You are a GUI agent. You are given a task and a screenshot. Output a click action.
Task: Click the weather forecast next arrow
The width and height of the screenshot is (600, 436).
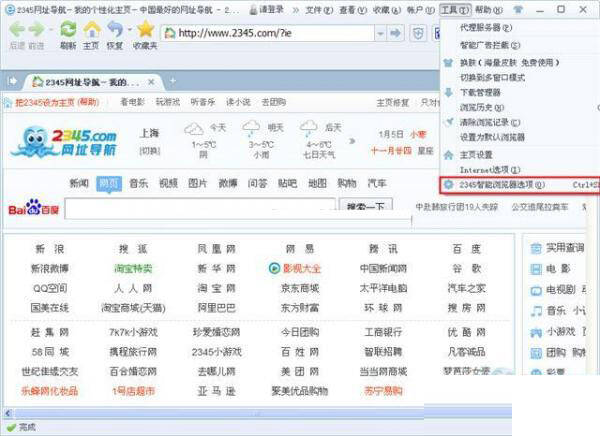point(352,141)
